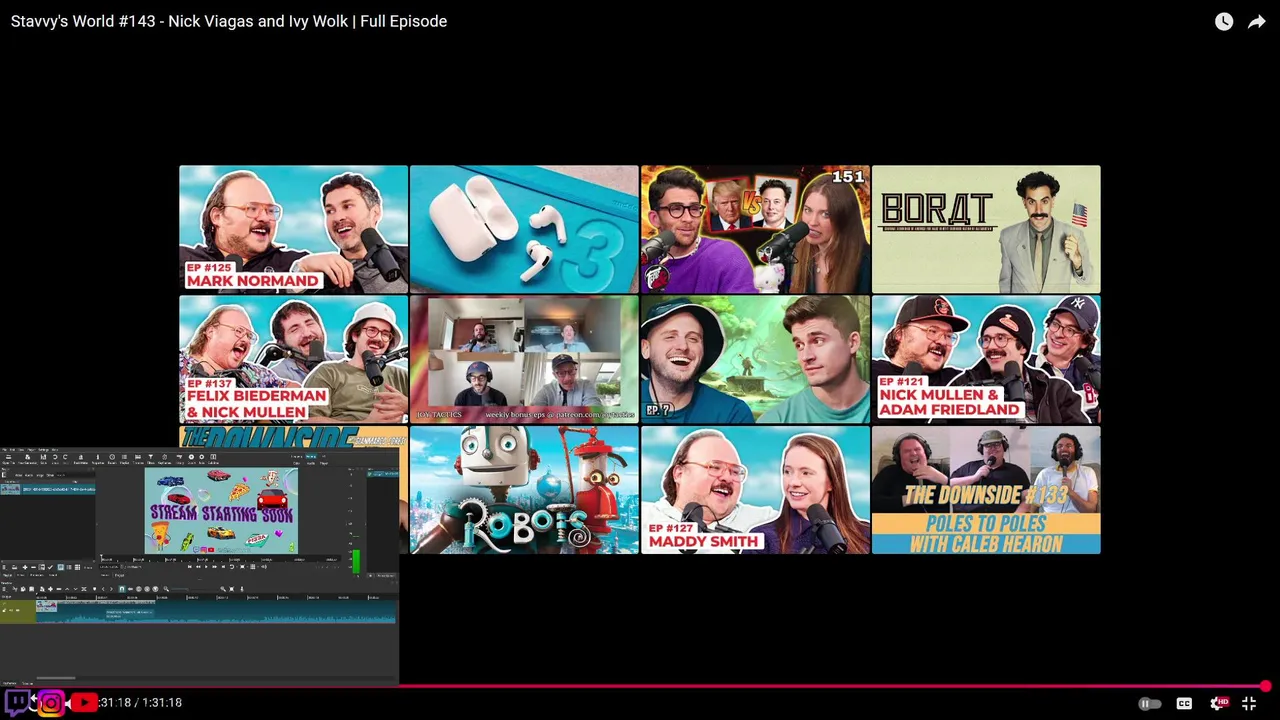Open EP #121 Nick Mullen & Adam Friedland
This screenshot has width=1280, height=720.
tap(986, 359)
